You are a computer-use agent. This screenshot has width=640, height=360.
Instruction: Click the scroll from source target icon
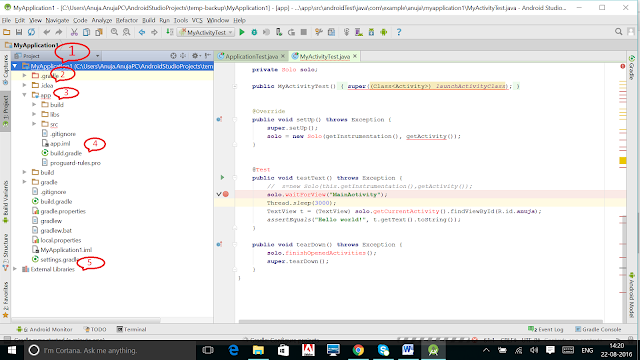point(173,56)
